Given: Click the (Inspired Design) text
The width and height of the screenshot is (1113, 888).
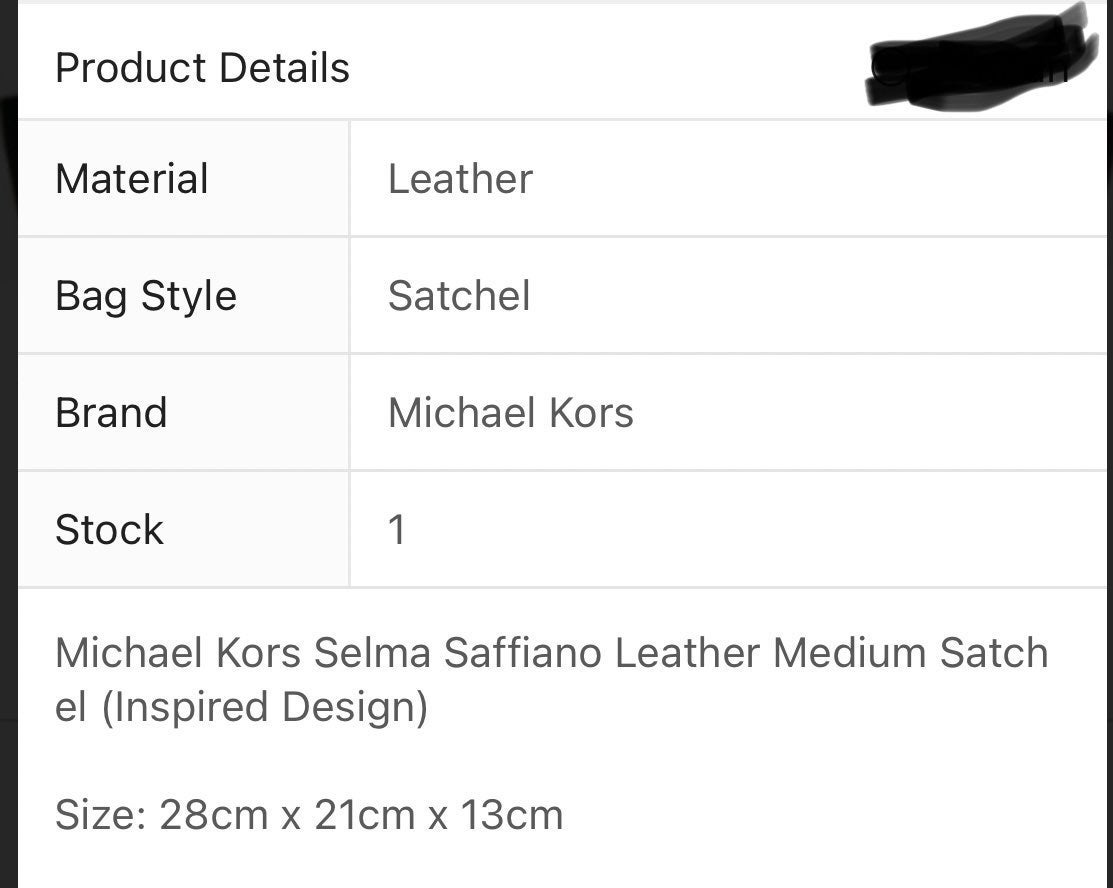Looking at the screenshot, I should click(x=265, y=707).
